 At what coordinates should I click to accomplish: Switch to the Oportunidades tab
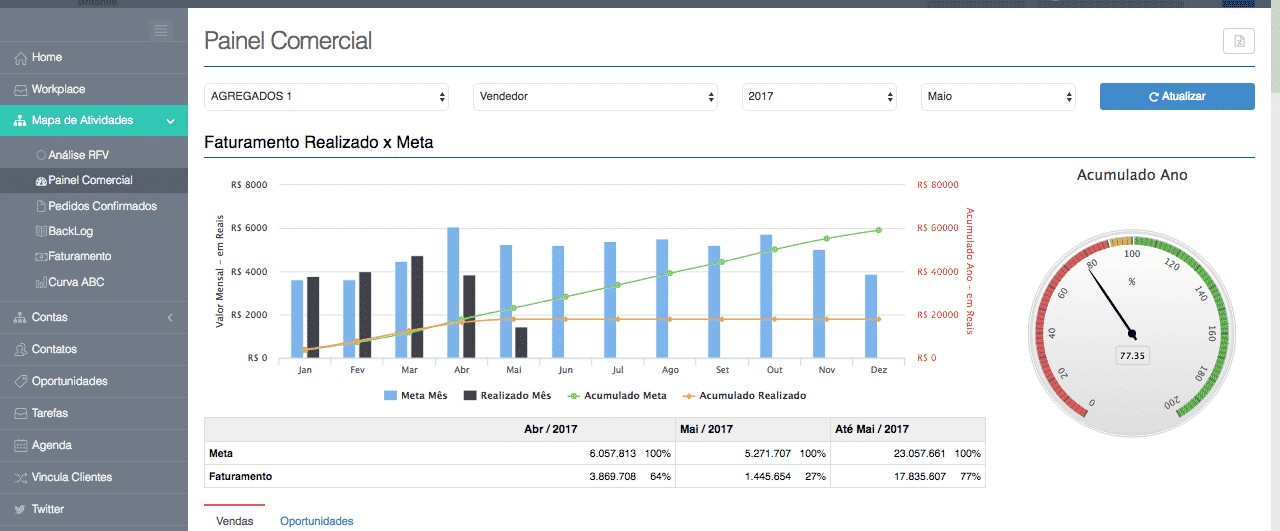[316, 521]
